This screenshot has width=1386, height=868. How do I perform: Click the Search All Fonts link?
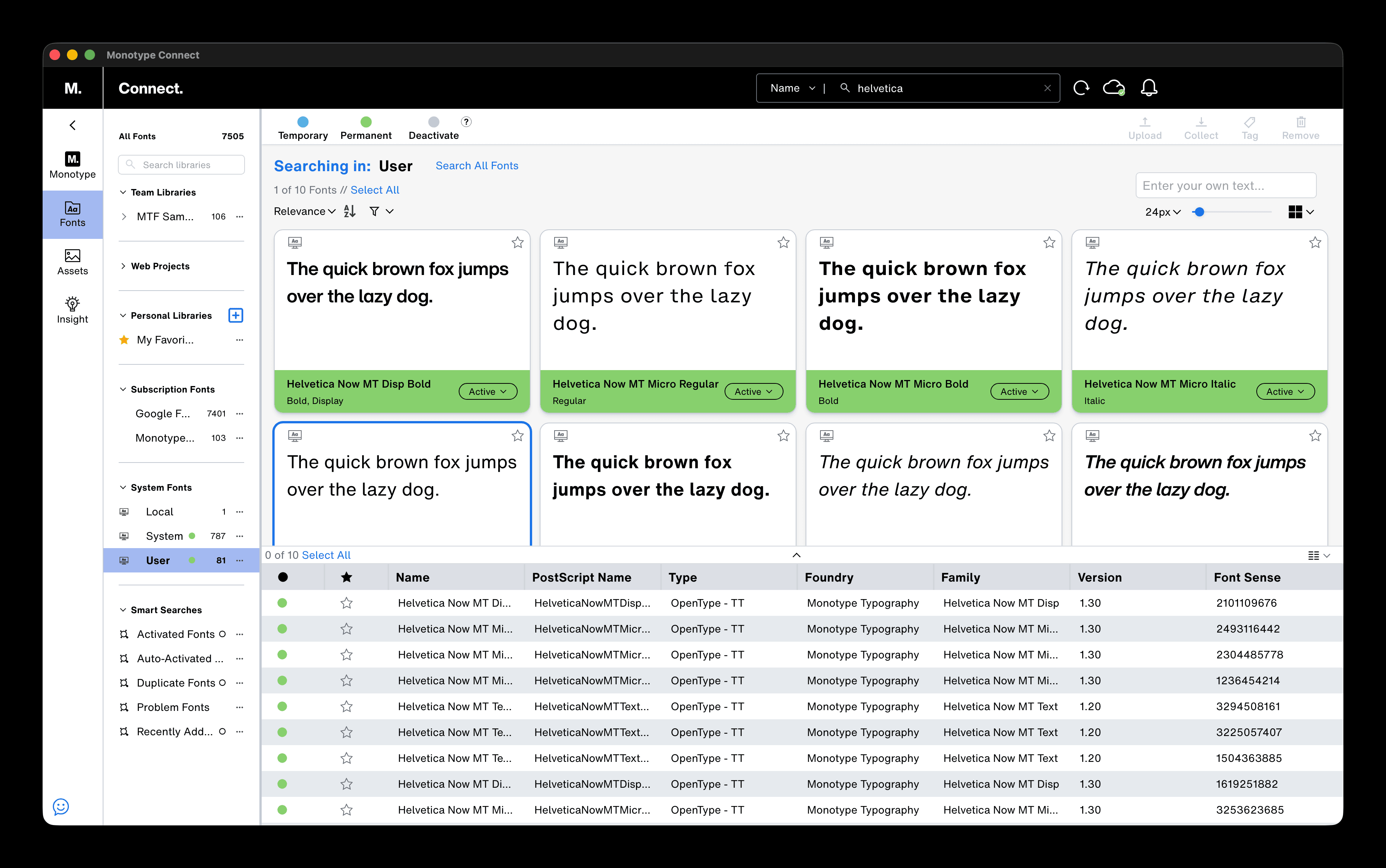(476, 165)
